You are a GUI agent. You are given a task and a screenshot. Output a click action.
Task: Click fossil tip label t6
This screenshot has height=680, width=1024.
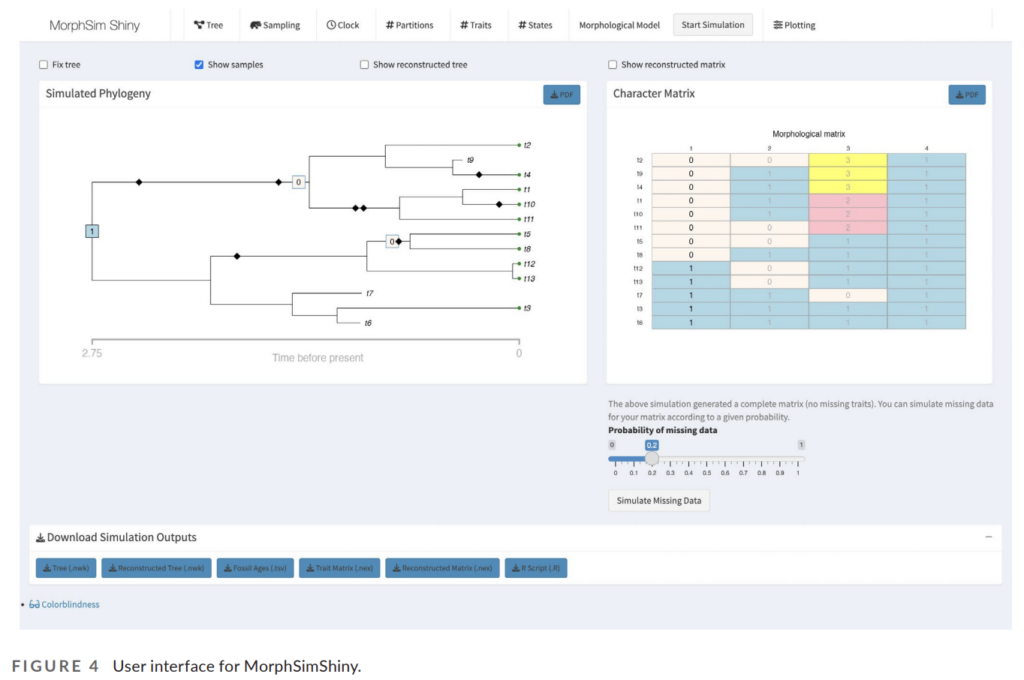point(368,323)
